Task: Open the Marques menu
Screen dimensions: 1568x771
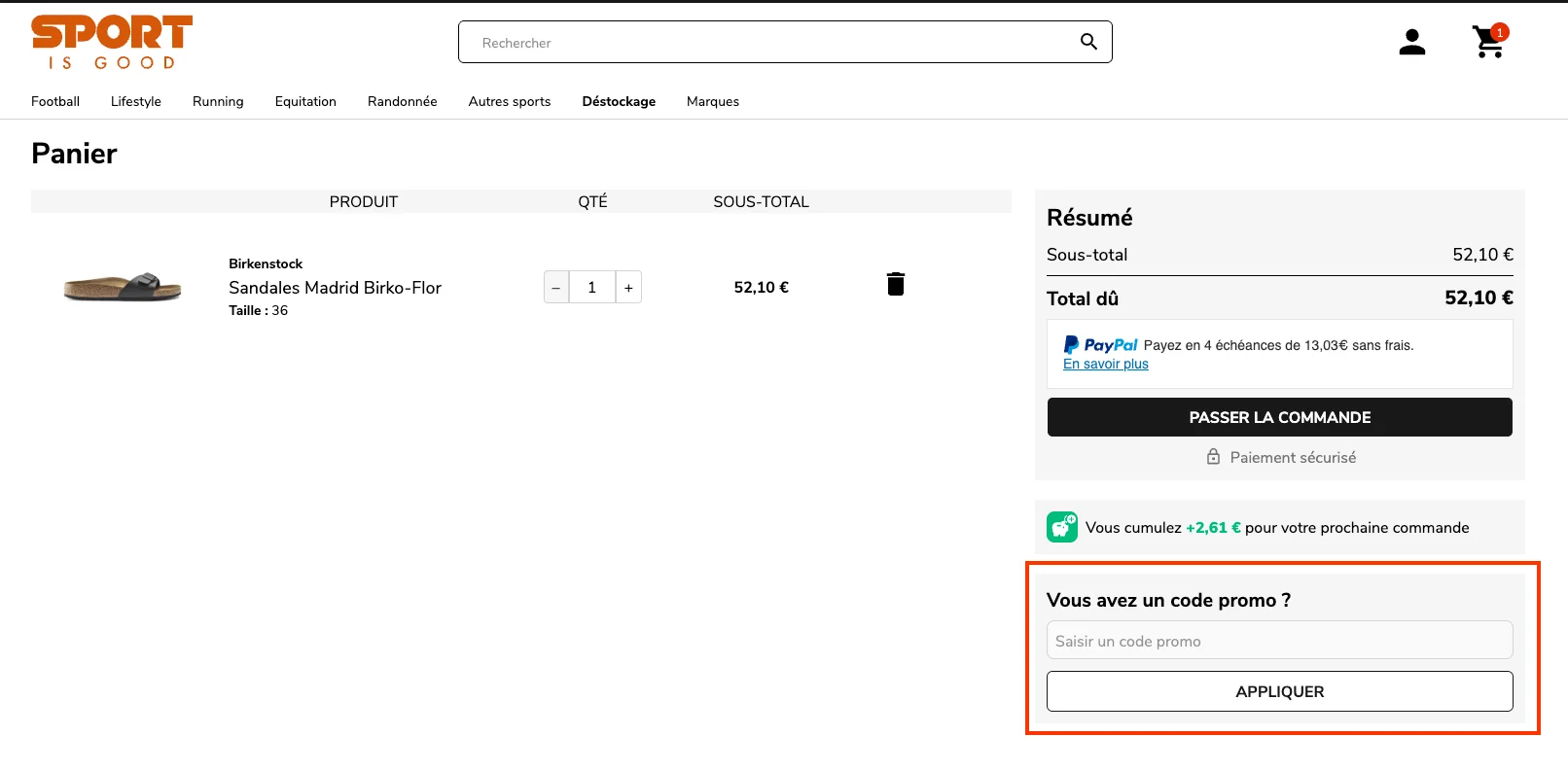Action: click(713, 101)
